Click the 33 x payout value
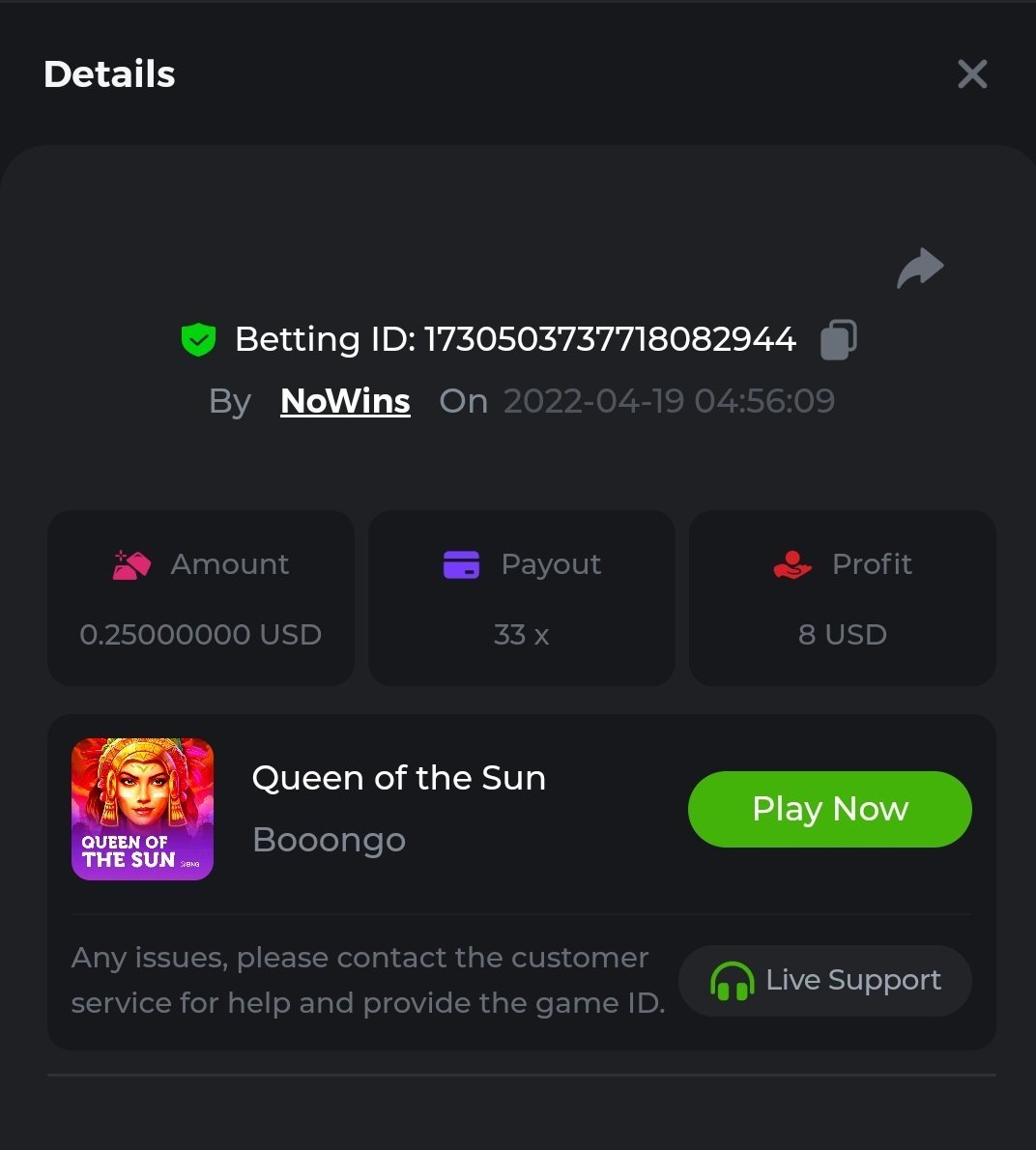Image resolution: width=1036 pixels, height=1150 pixels. coord(521,635)
